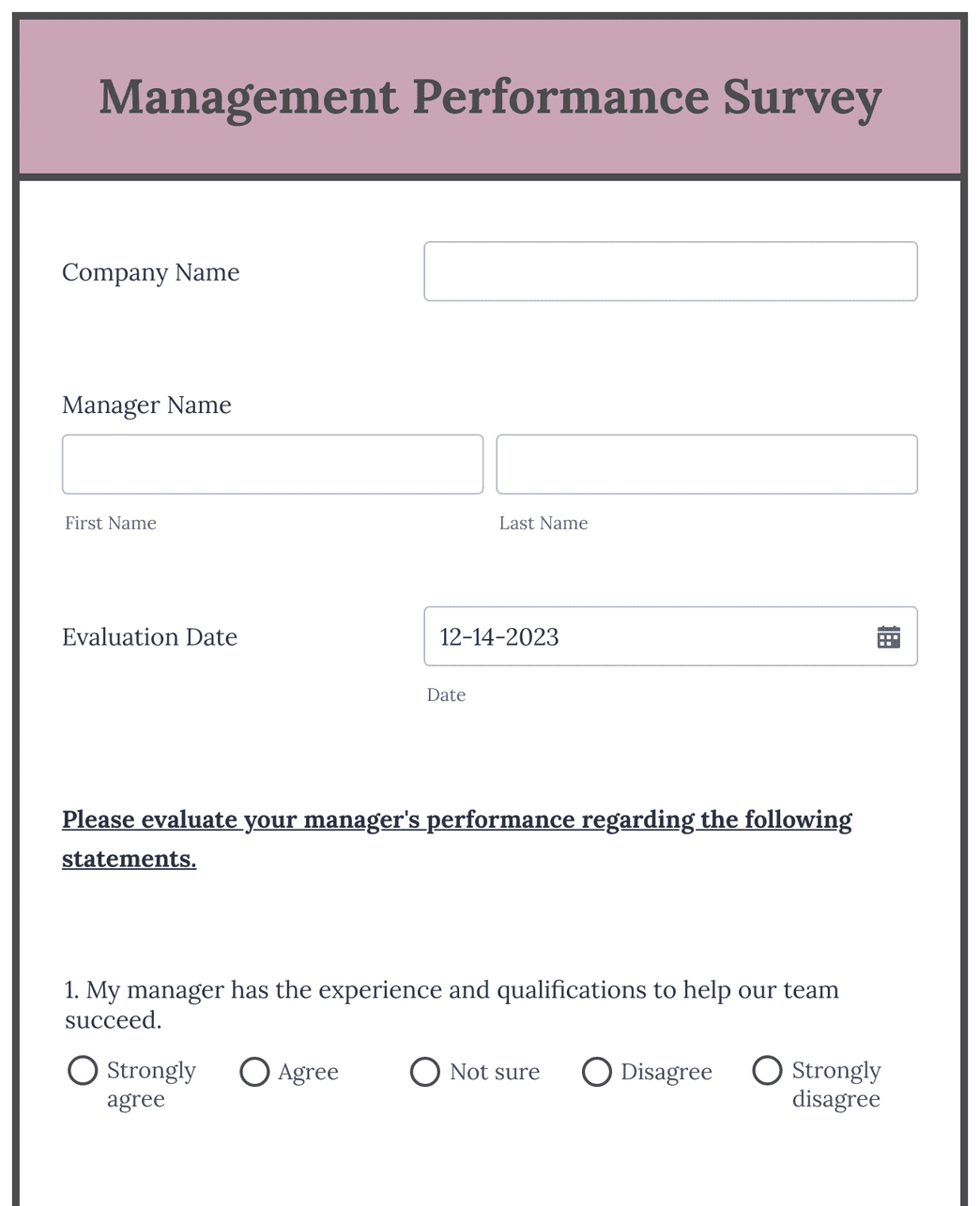Select the Disagree radio button
The image size is (980, 1206).
tap(597, 1071)
